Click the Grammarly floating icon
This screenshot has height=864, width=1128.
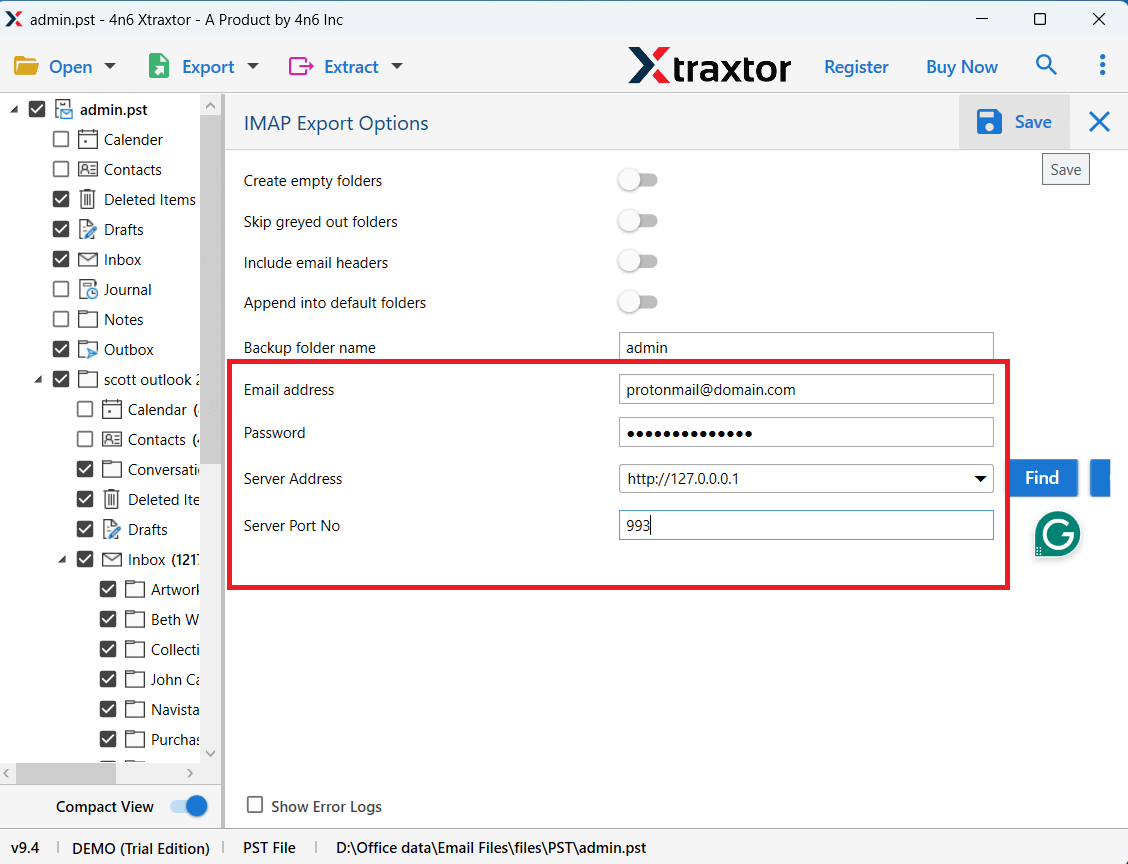click(1057, 534)
